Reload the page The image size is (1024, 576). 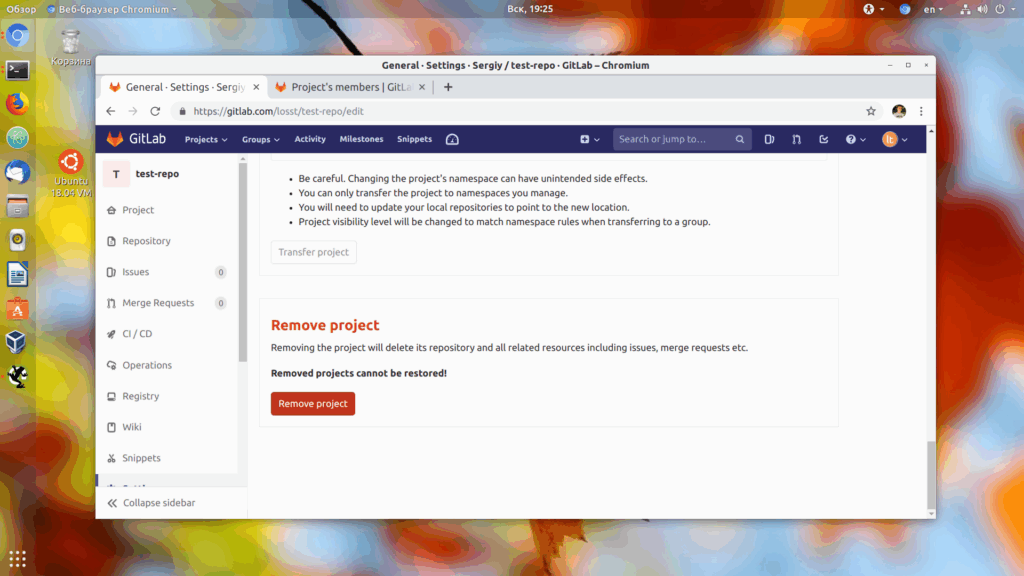(x=155, y=111)
